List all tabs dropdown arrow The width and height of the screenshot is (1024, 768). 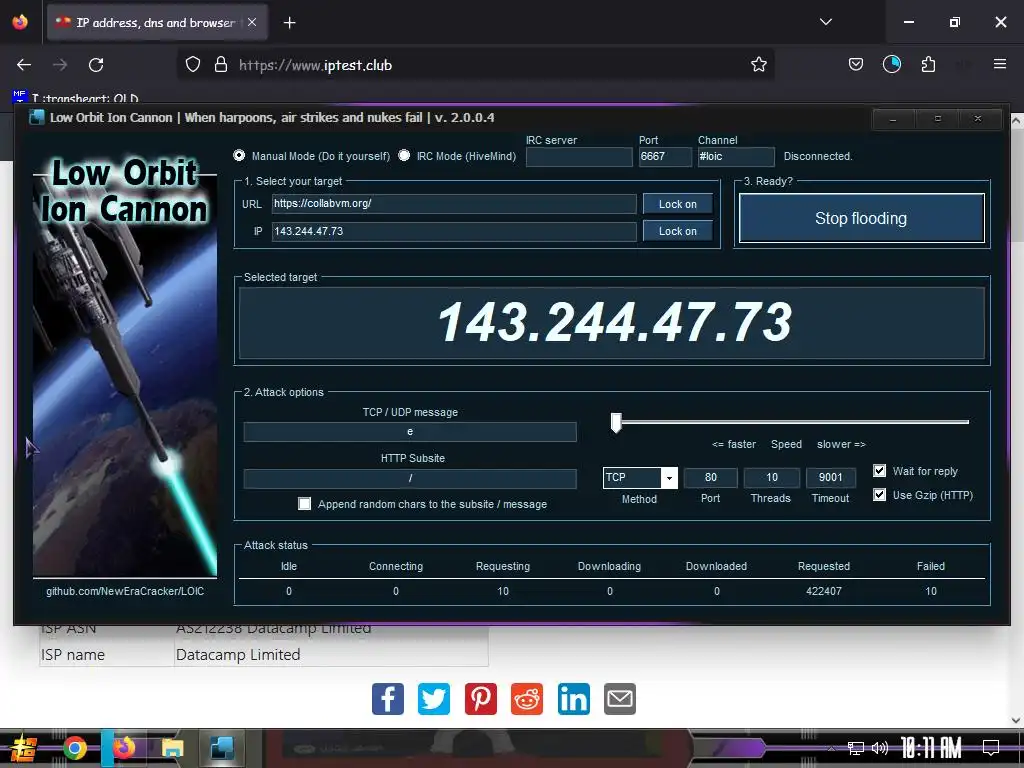click(x=825, y=22)
